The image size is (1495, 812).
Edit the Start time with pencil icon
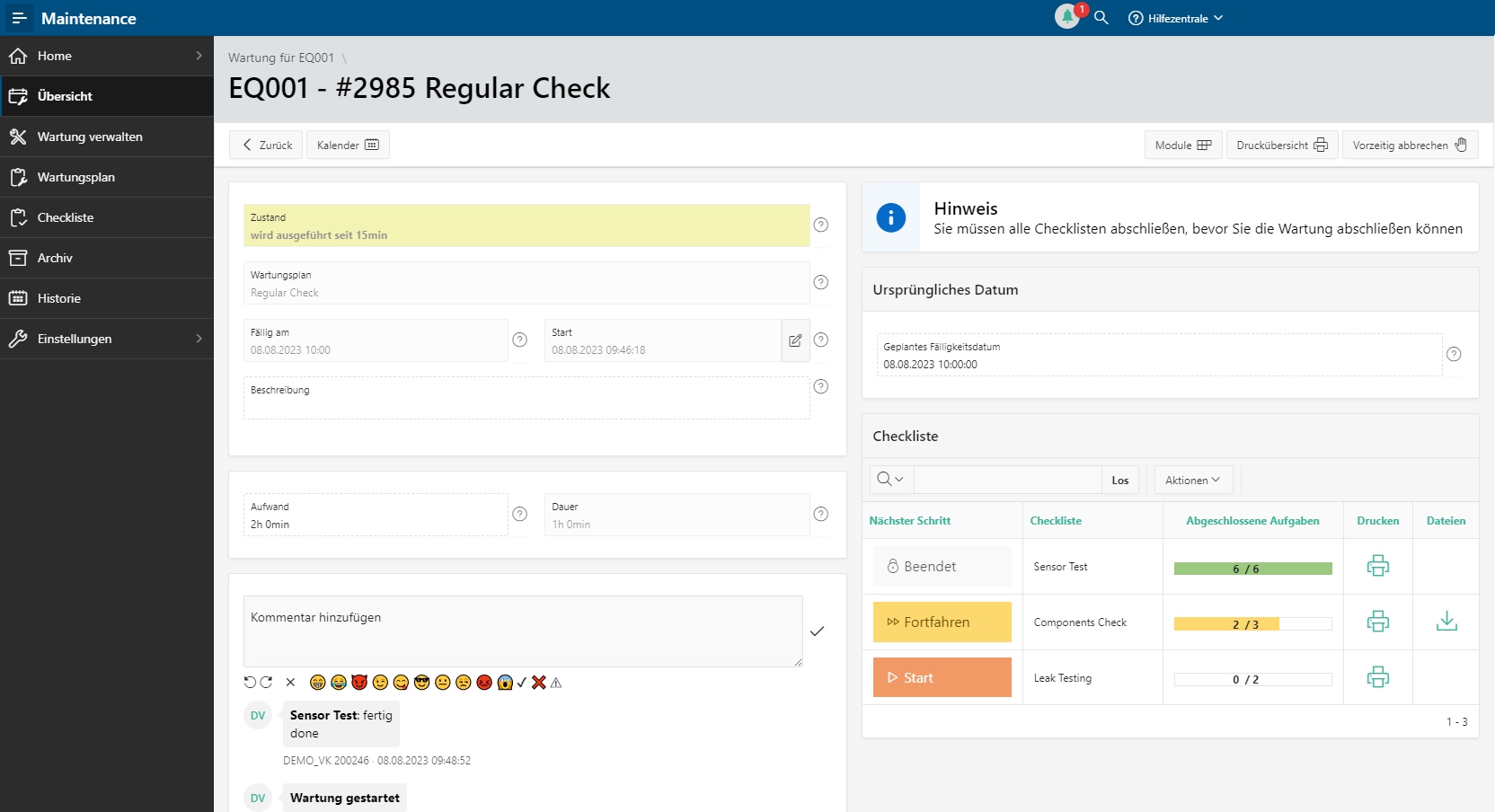point(795,340)
